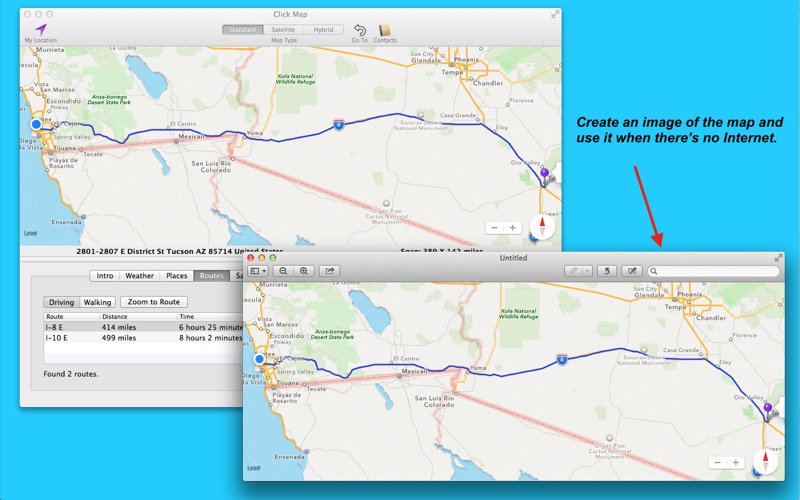Screen dimensions: 800x500
Task: Open the Contacts book icon
Action: (385, 30)
